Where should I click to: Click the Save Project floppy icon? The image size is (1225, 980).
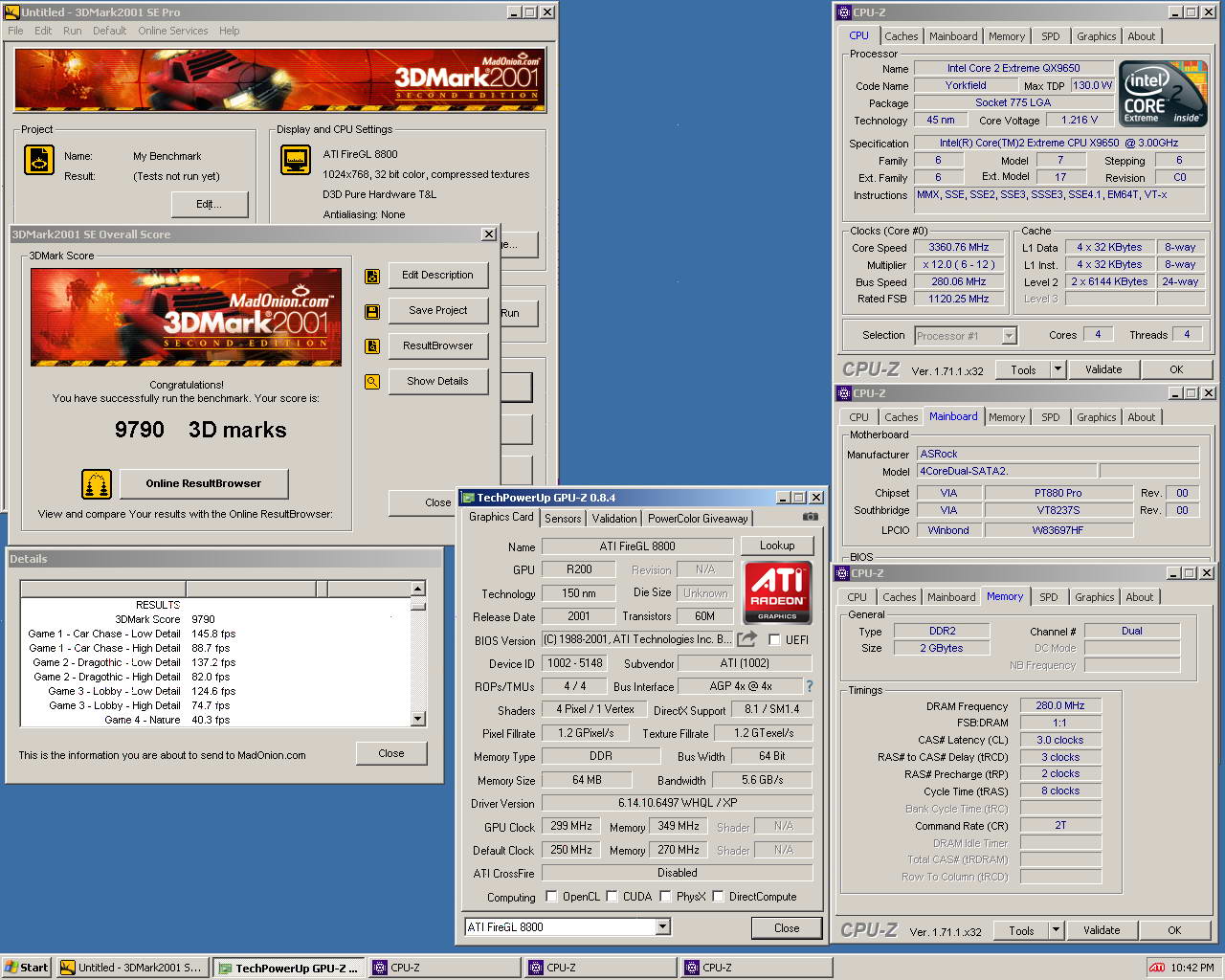tap(372, 312)
